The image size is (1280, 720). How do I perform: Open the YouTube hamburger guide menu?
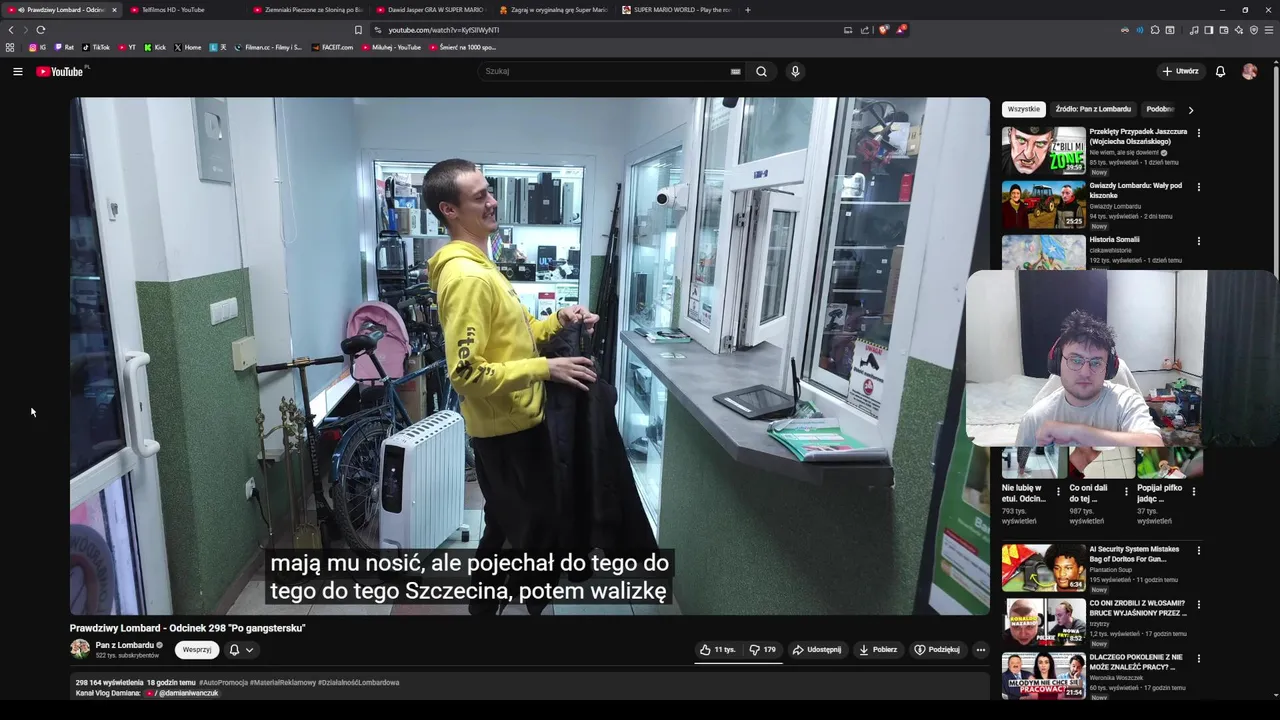click(17, 71)
